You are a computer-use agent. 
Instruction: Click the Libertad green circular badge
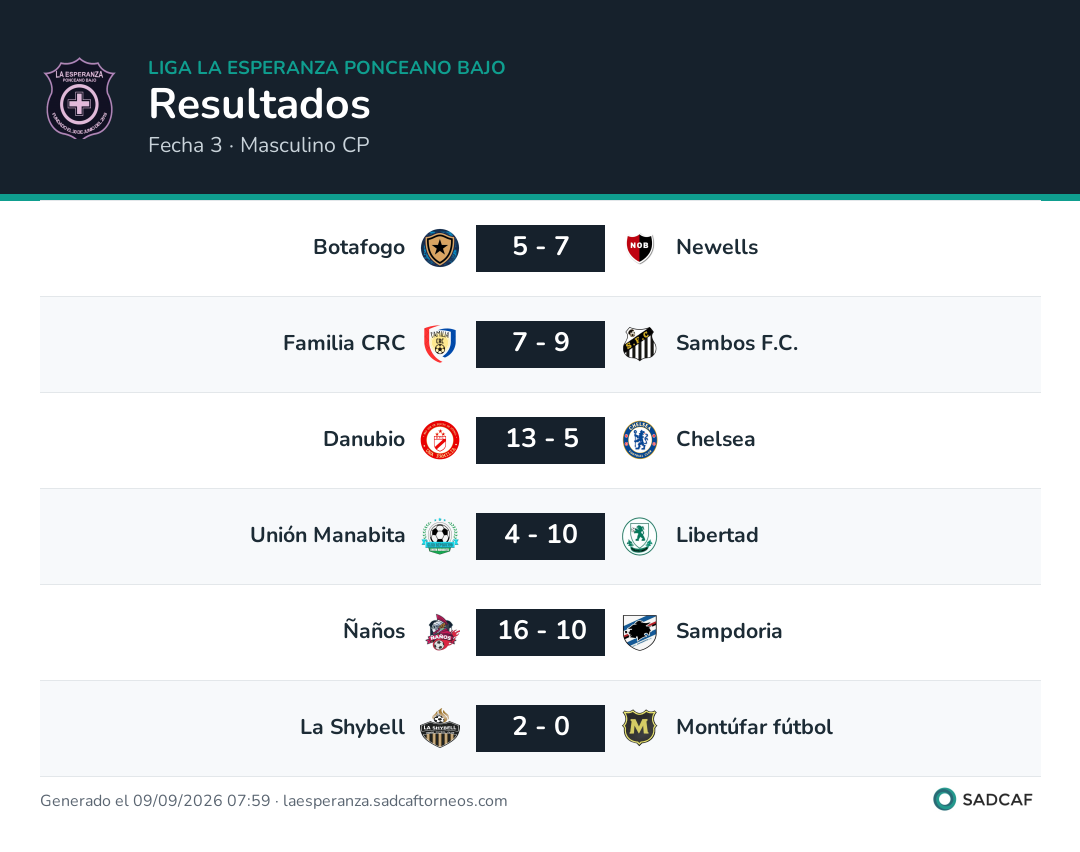click(x=639, y=536)
